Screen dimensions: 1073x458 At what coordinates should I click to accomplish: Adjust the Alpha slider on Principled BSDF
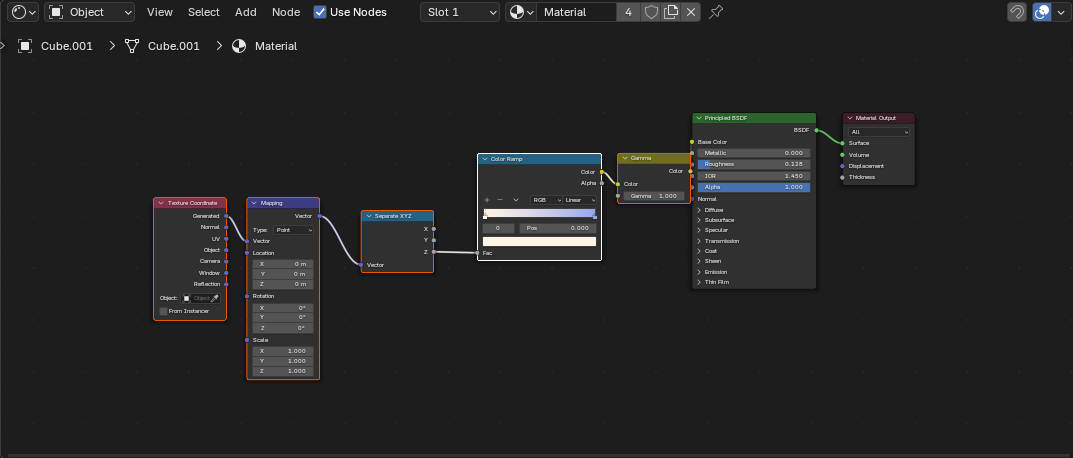click(754, 187)
